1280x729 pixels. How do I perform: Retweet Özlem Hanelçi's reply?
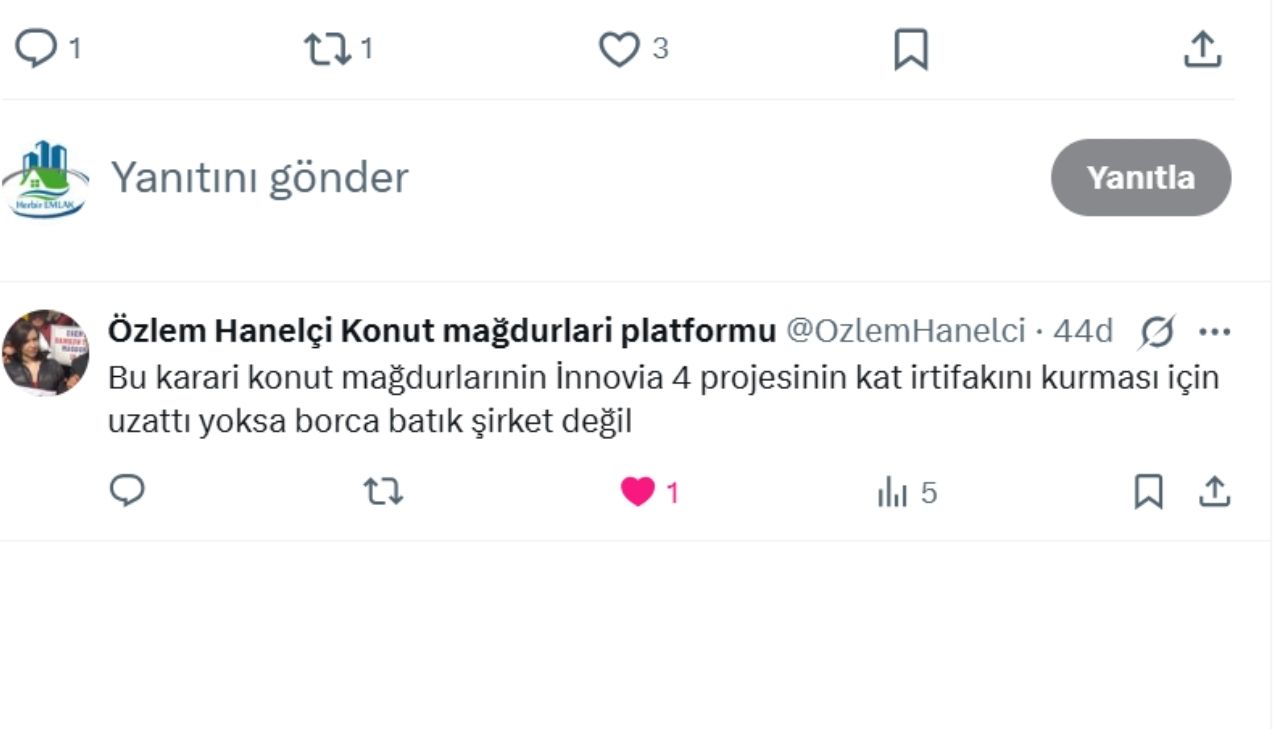tap(383, 491)
